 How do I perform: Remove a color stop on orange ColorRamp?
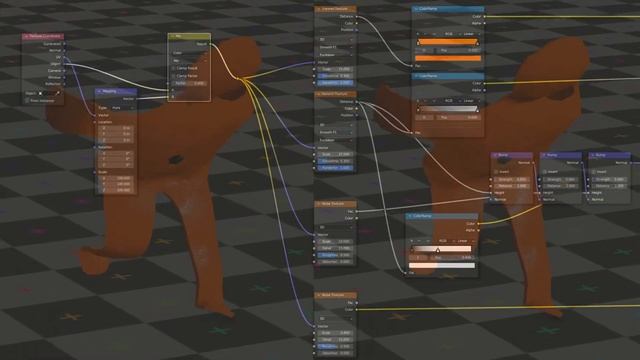coord(426,34)
